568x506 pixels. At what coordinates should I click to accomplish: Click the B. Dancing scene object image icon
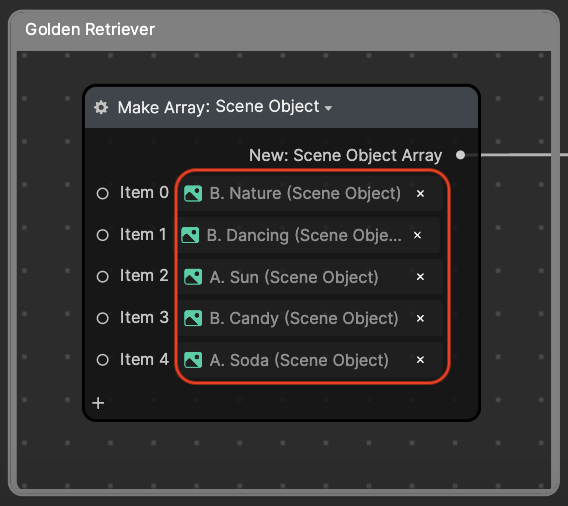tap(190, 235)
